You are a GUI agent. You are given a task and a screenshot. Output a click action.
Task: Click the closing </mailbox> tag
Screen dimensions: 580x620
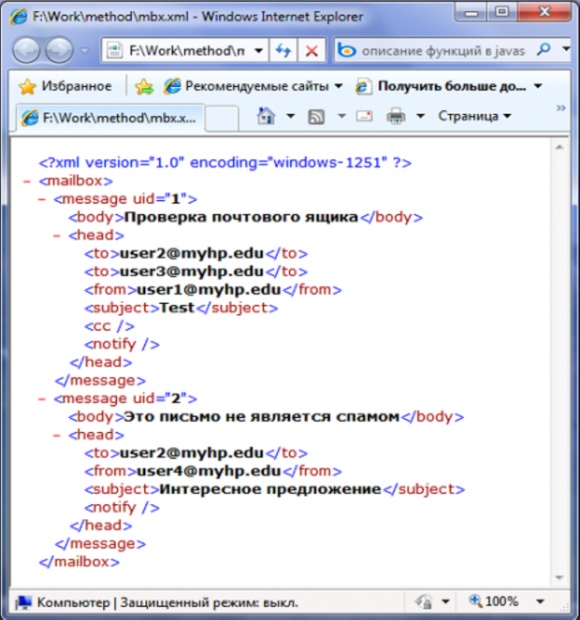coord(79,562)
